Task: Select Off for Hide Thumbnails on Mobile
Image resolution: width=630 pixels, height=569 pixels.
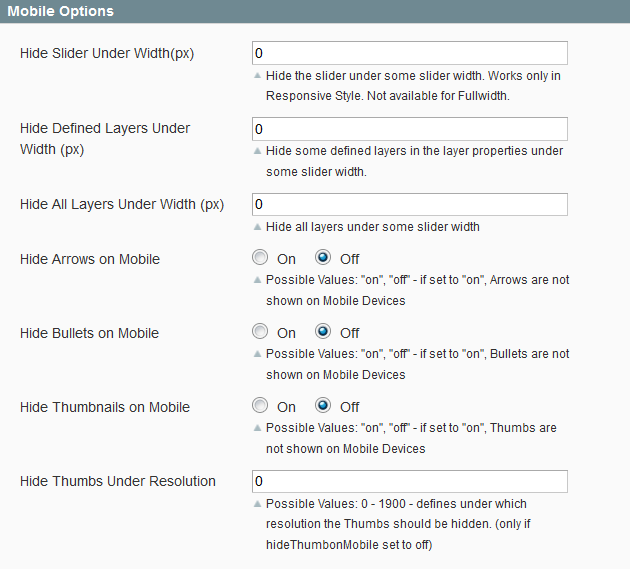Action: click(323, 405)
